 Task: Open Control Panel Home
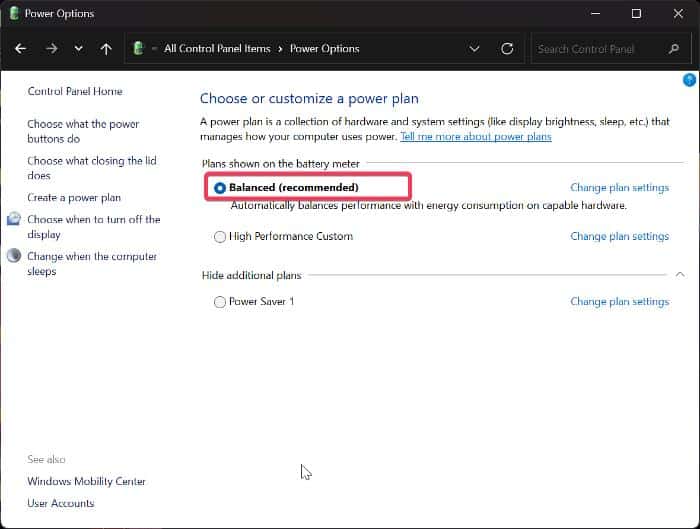pos(75,91)
